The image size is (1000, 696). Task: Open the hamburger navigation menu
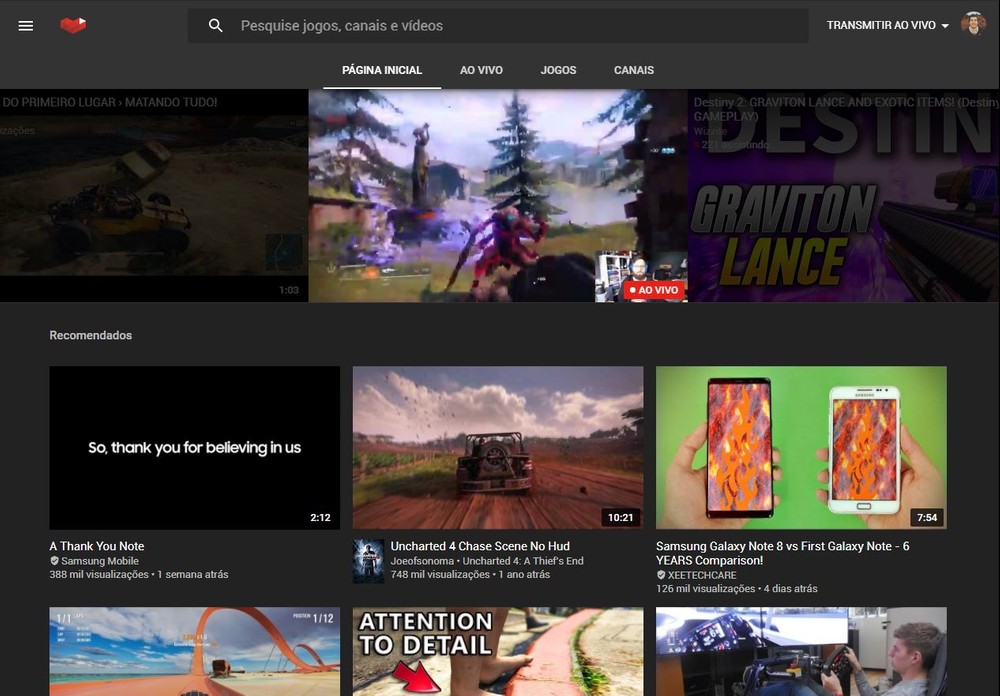26,26
